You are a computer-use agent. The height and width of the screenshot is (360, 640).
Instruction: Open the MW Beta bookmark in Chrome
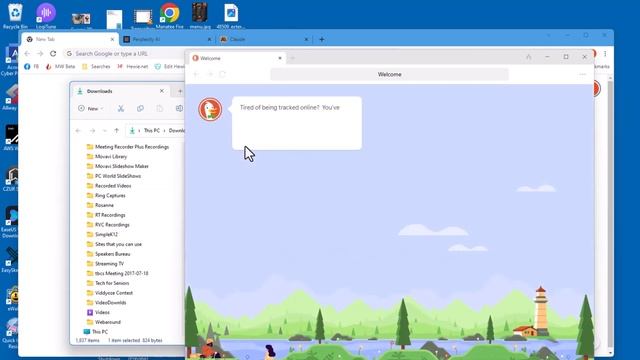pos(60,66)
